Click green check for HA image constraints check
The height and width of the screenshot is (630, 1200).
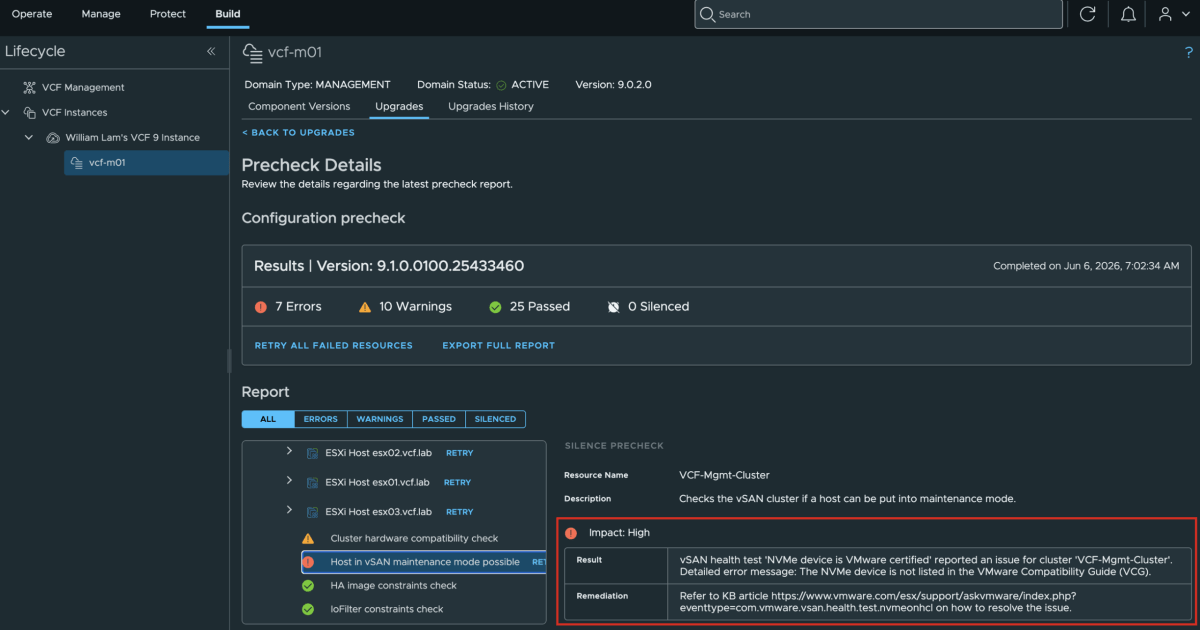308,586
